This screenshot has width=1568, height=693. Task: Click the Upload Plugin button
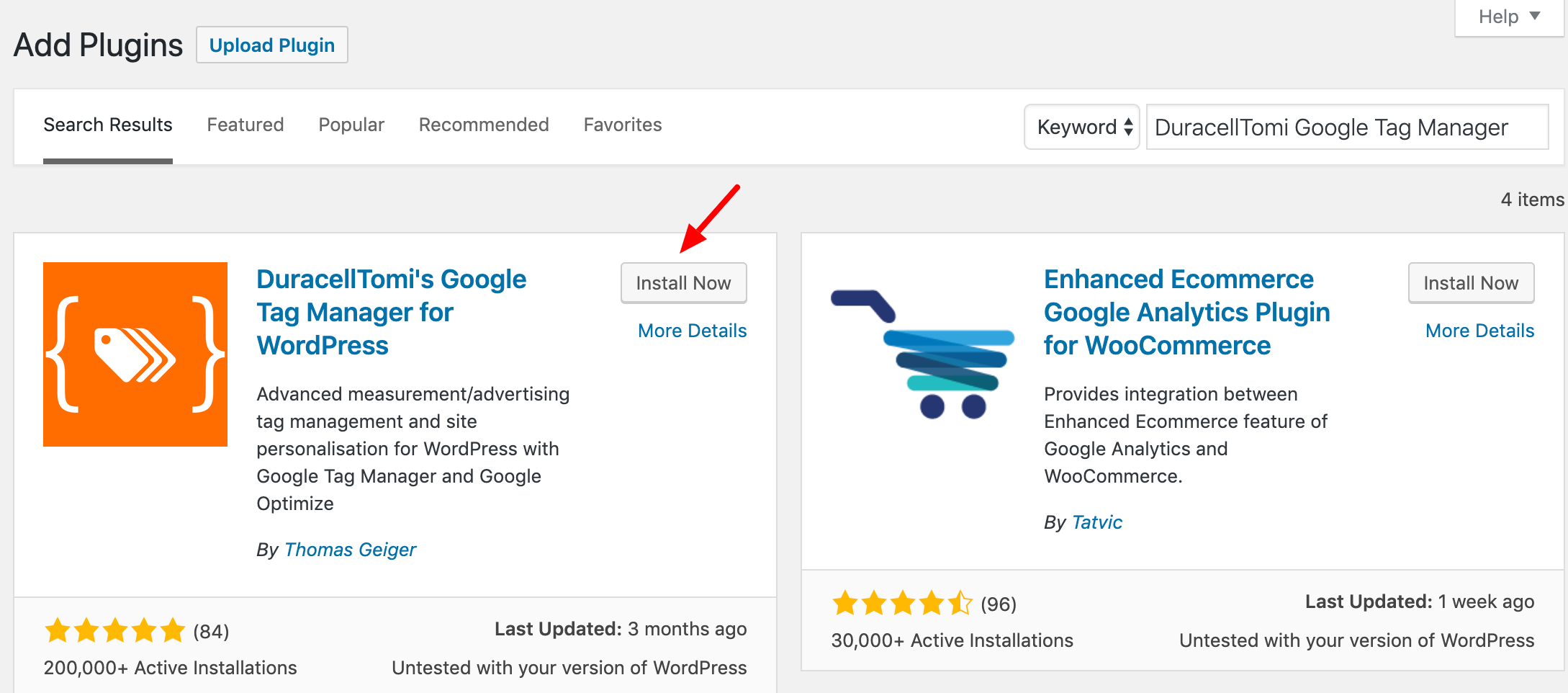coord(272,45)
